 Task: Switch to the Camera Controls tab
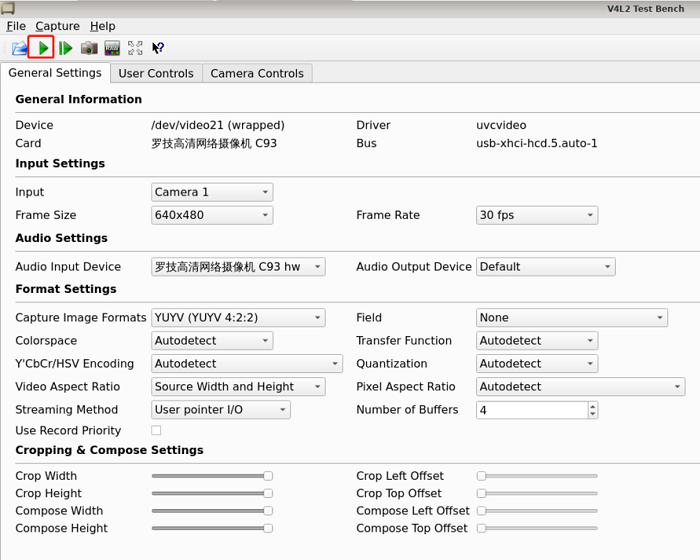[x=257, y=73]
